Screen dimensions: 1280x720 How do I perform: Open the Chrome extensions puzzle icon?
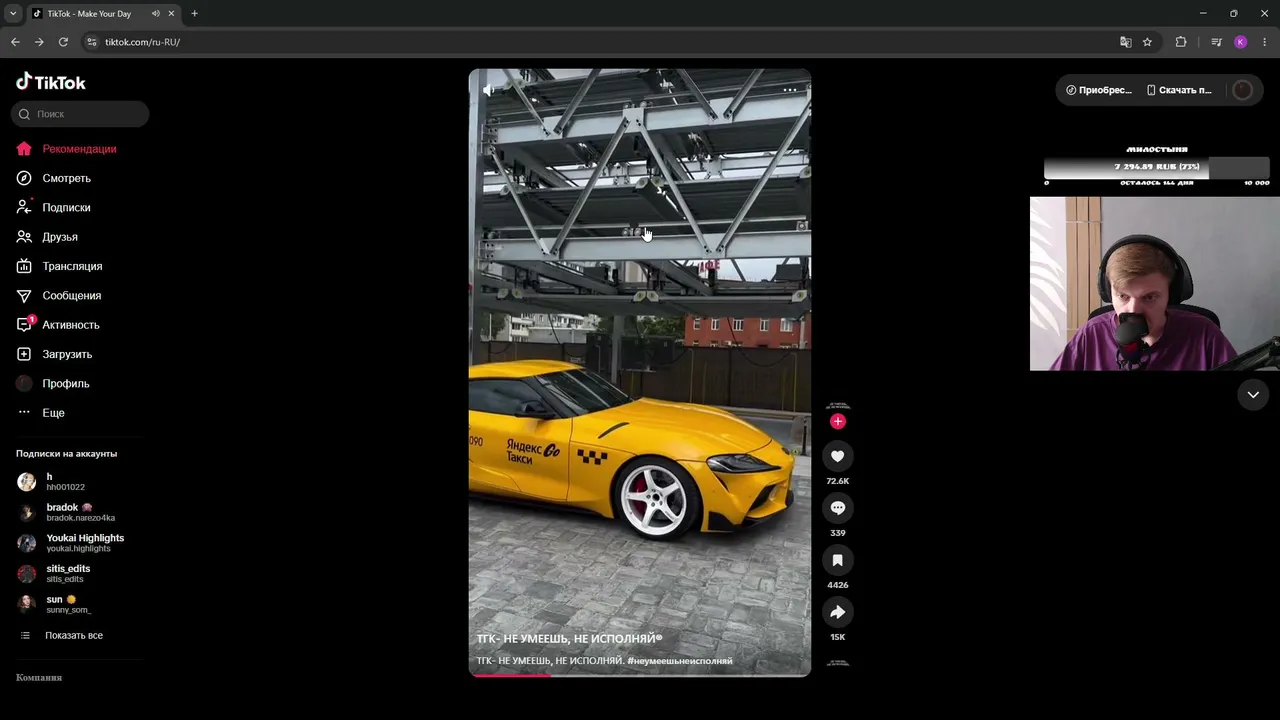tap(1181, 42)
